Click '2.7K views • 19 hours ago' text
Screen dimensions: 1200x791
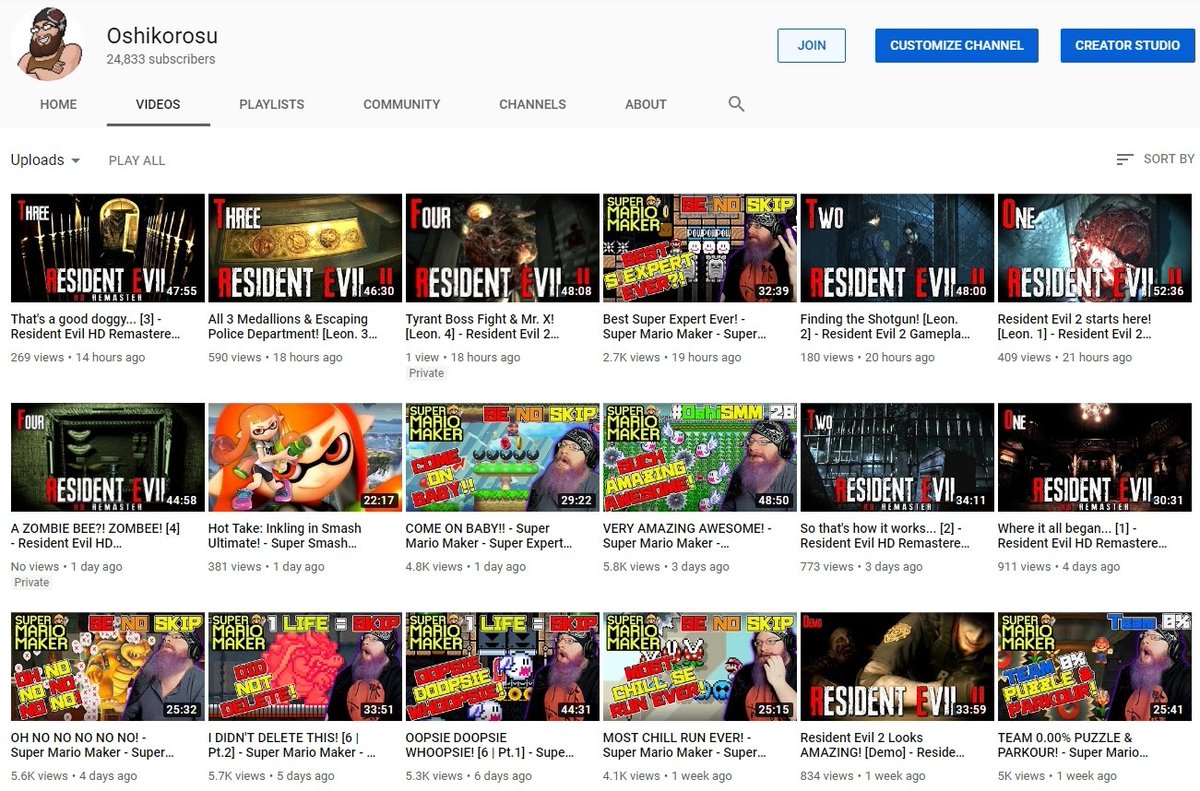pyautogui.click(x=672, y=357)
